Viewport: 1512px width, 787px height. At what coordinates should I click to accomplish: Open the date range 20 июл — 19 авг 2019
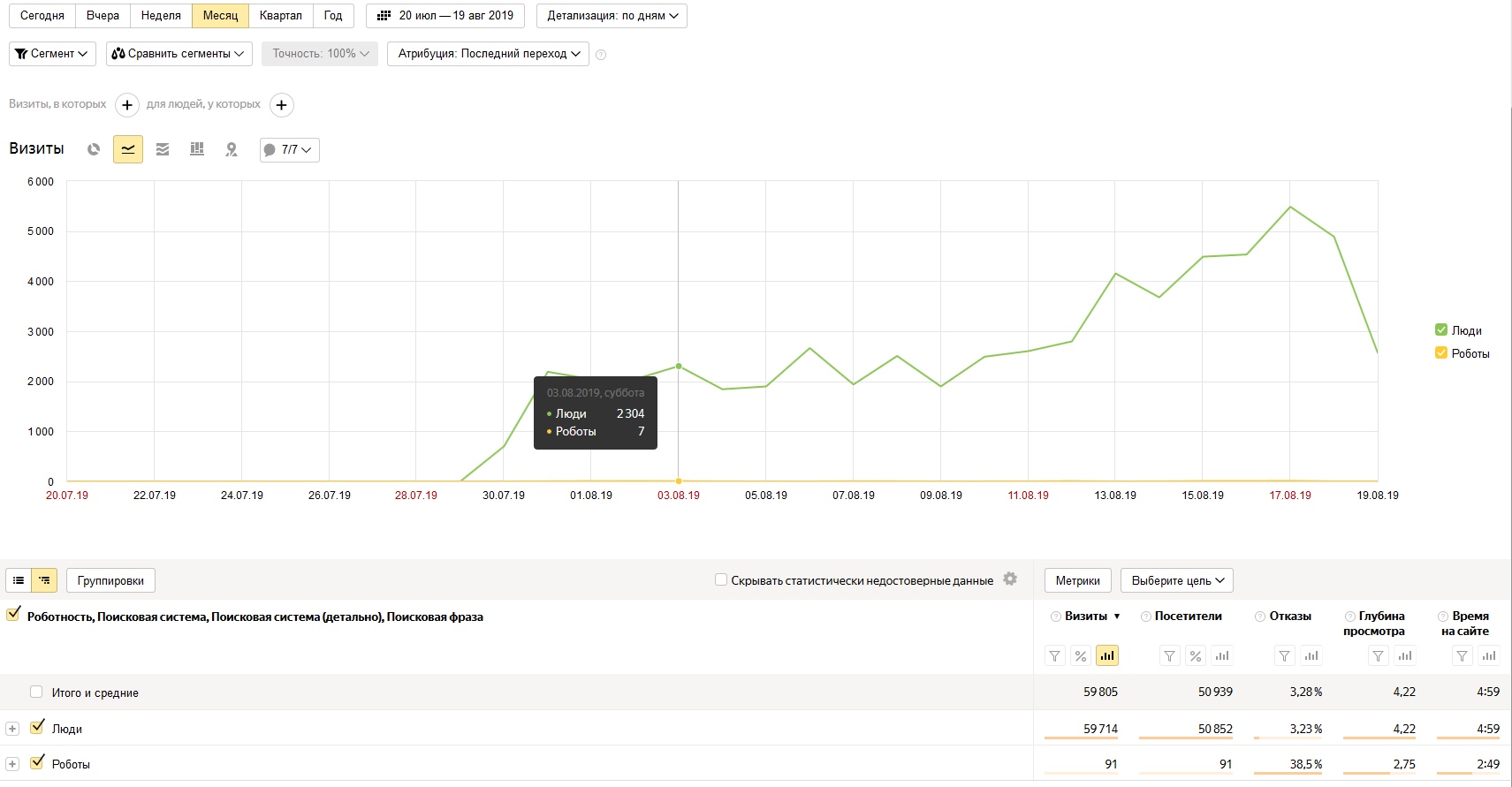coord(445,16)
